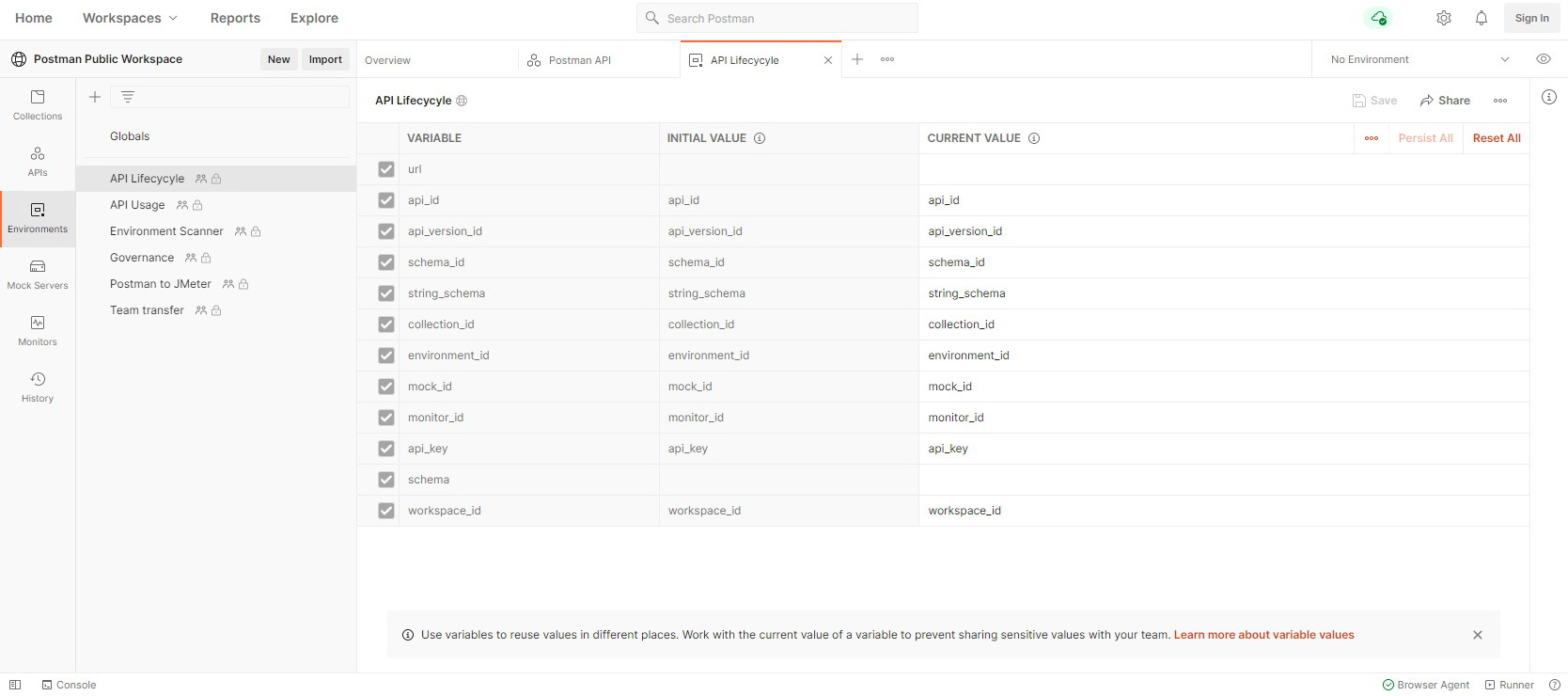Image resolution: width=1568 pixels, height=696 pixels.
Task: Click the Sign In button
Action: [1532, 18]
